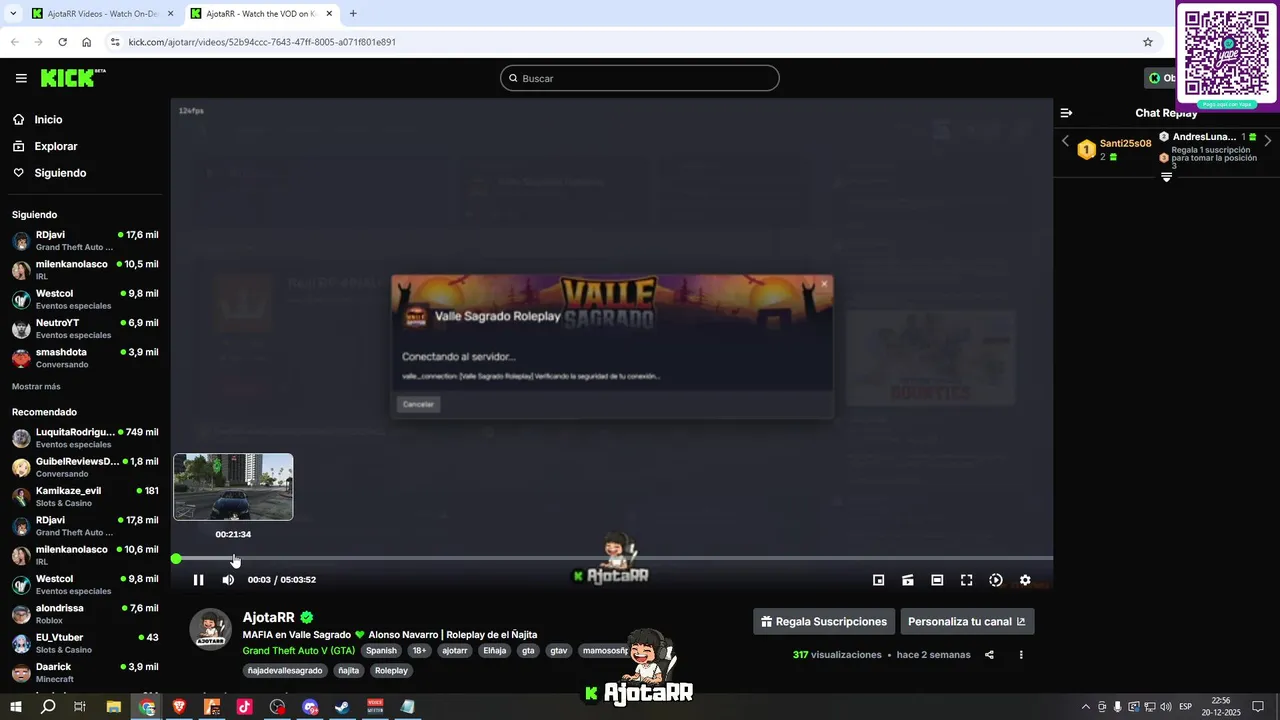Screen dimensions: 1280x720
Task: Select the Roleplay tag
Action: (x=391, y=671)
